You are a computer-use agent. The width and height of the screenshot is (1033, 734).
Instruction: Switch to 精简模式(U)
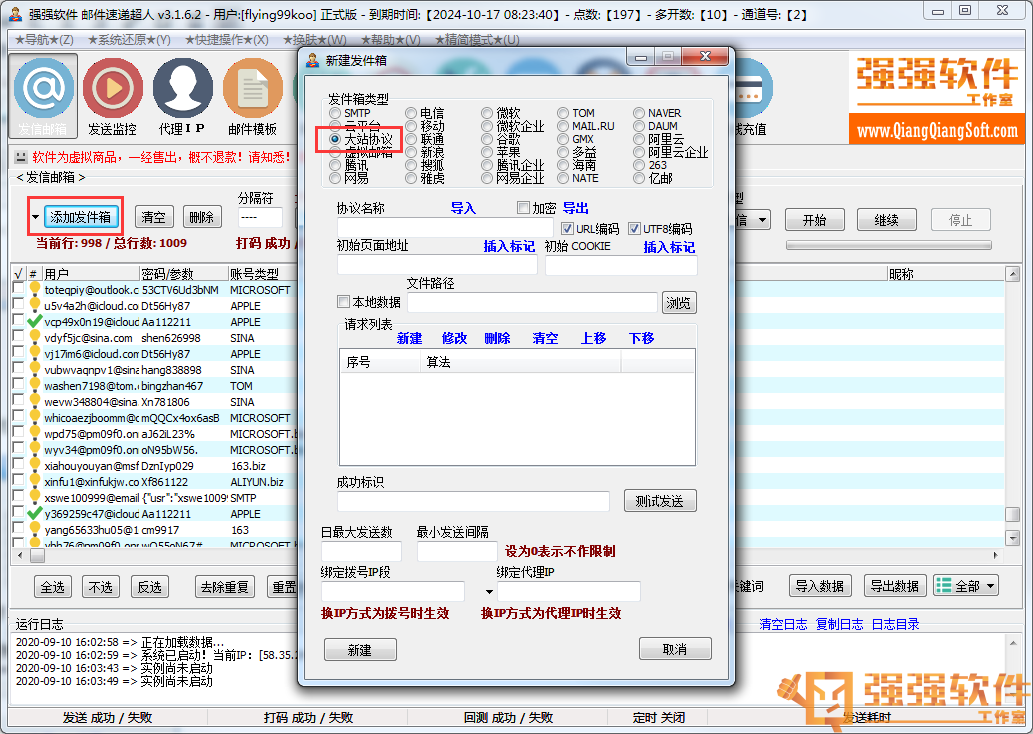click(477, 40)
